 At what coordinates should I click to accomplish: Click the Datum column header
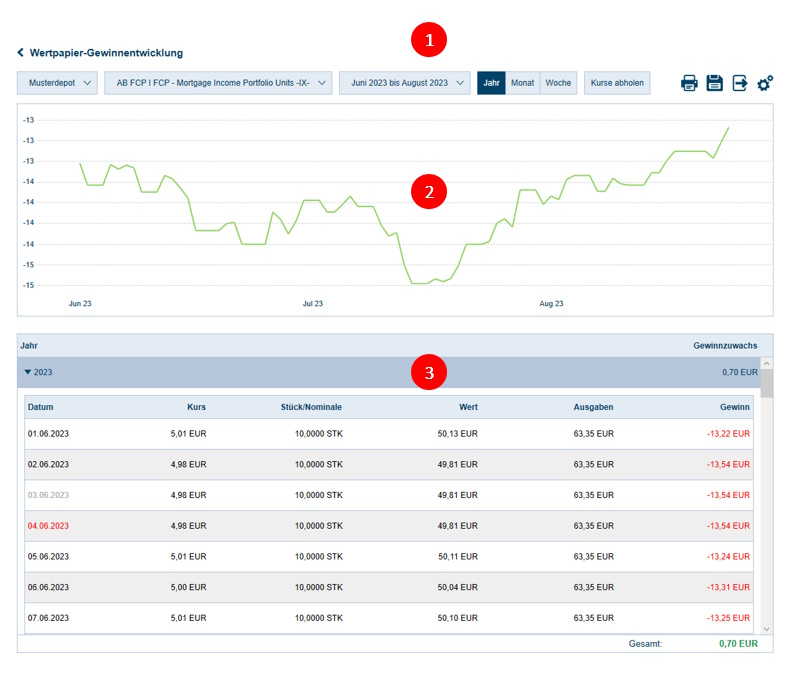pos(41,407)
